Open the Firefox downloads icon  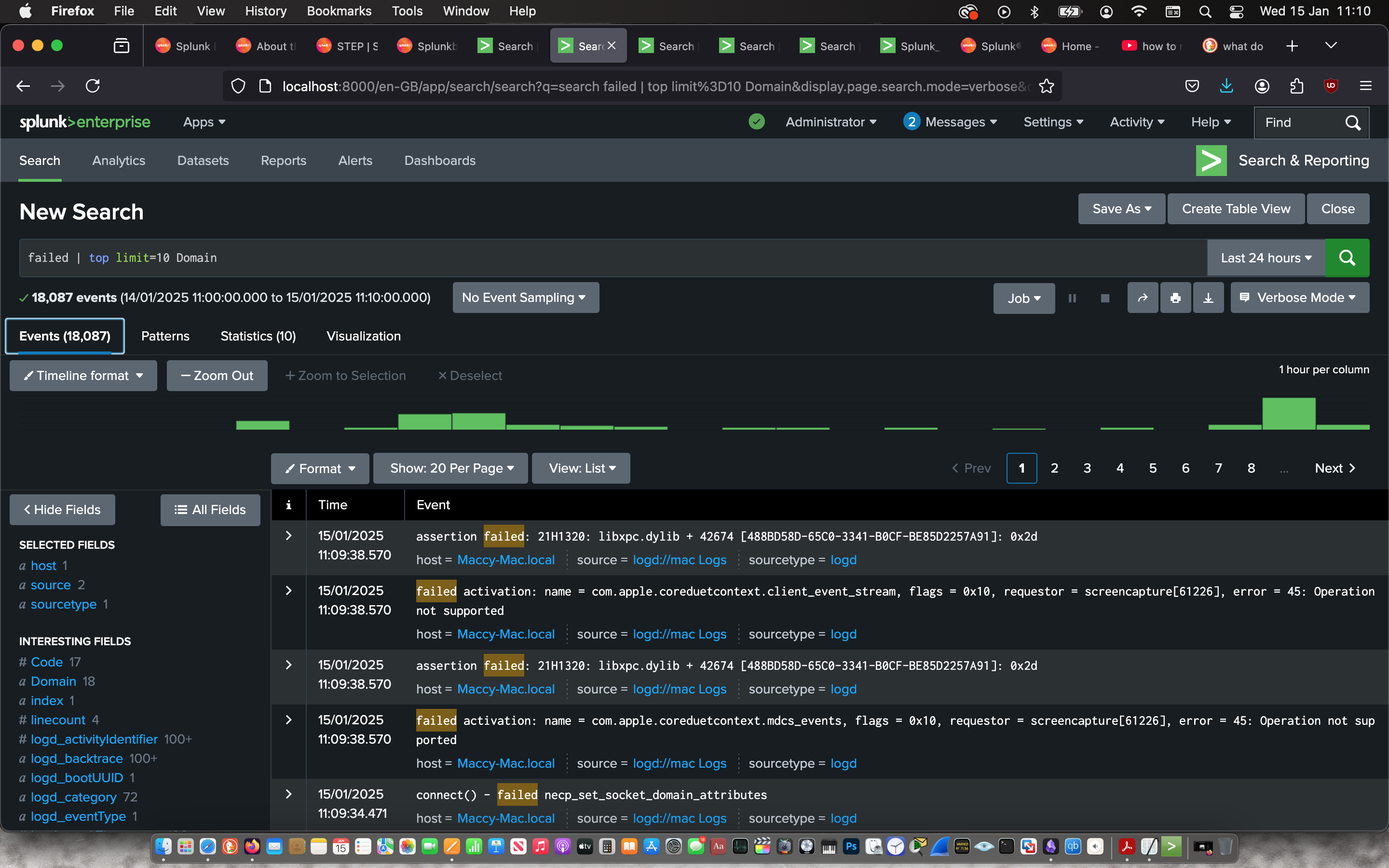point(1226,86)
